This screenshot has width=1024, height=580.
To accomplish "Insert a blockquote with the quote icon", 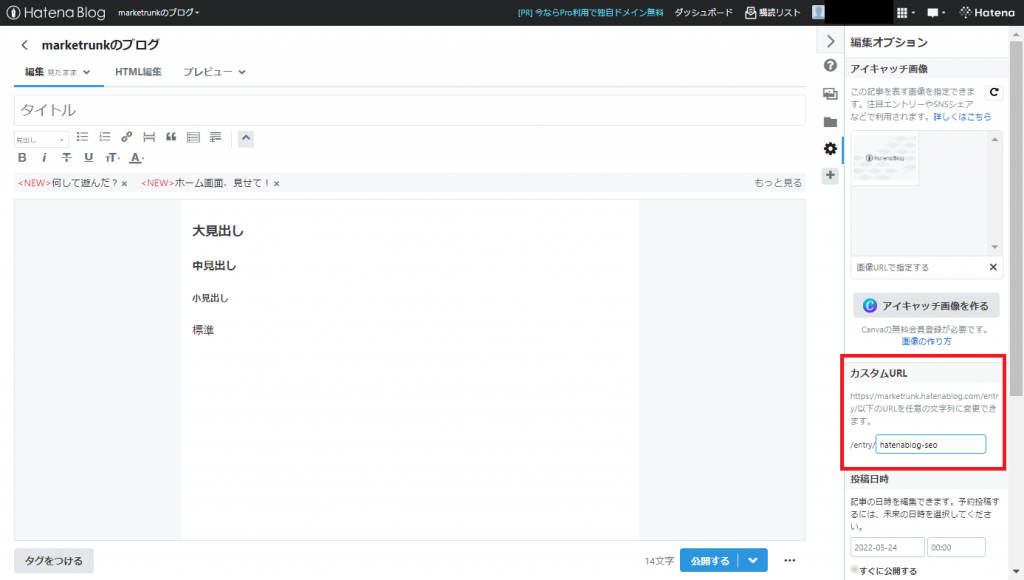I will click(x=171, y=137).
